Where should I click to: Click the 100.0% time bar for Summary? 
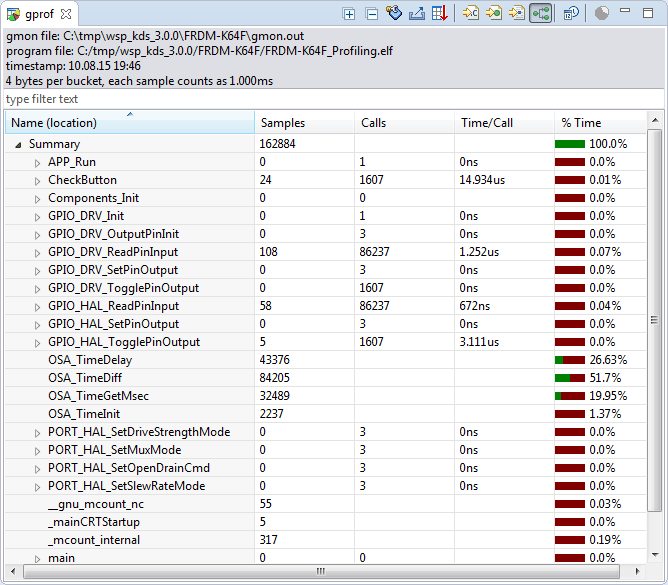tap(570, 144)
